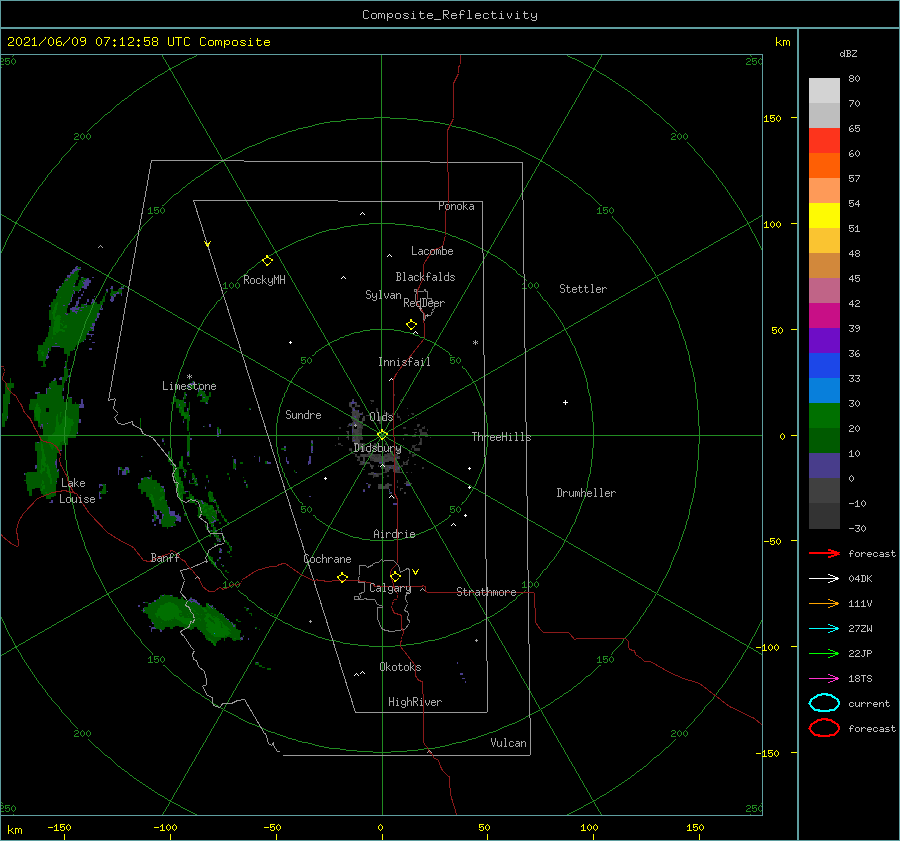This screenshot has height=841, width=900.
Task: Click the Innisfail city label
Action: click(x=404, y=362)
